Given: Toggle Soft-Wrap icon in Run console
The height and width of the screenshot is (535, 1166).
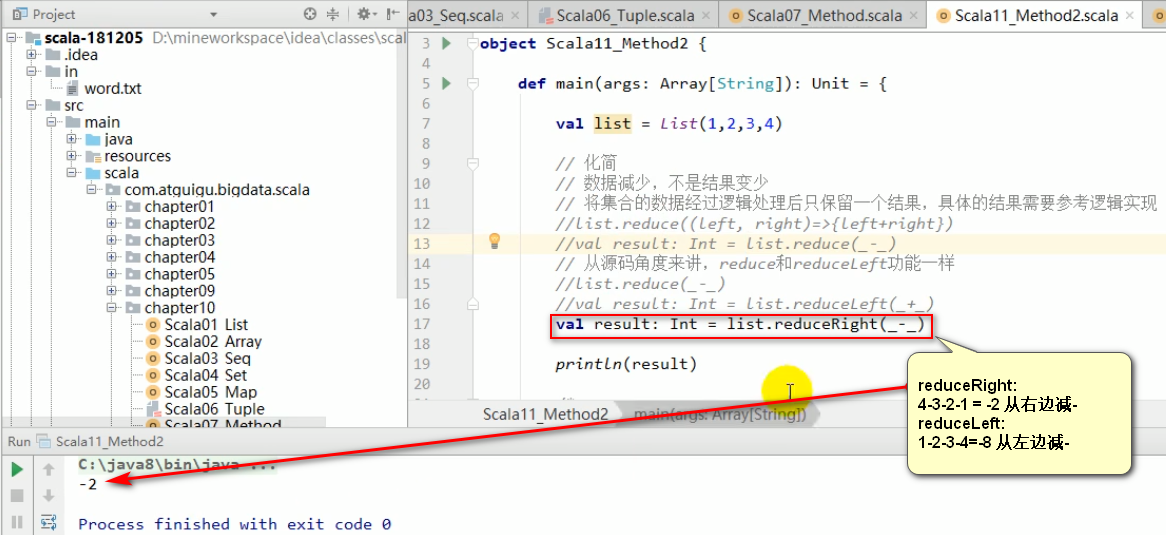Looking at the screenshot, I should coord(49,522).
